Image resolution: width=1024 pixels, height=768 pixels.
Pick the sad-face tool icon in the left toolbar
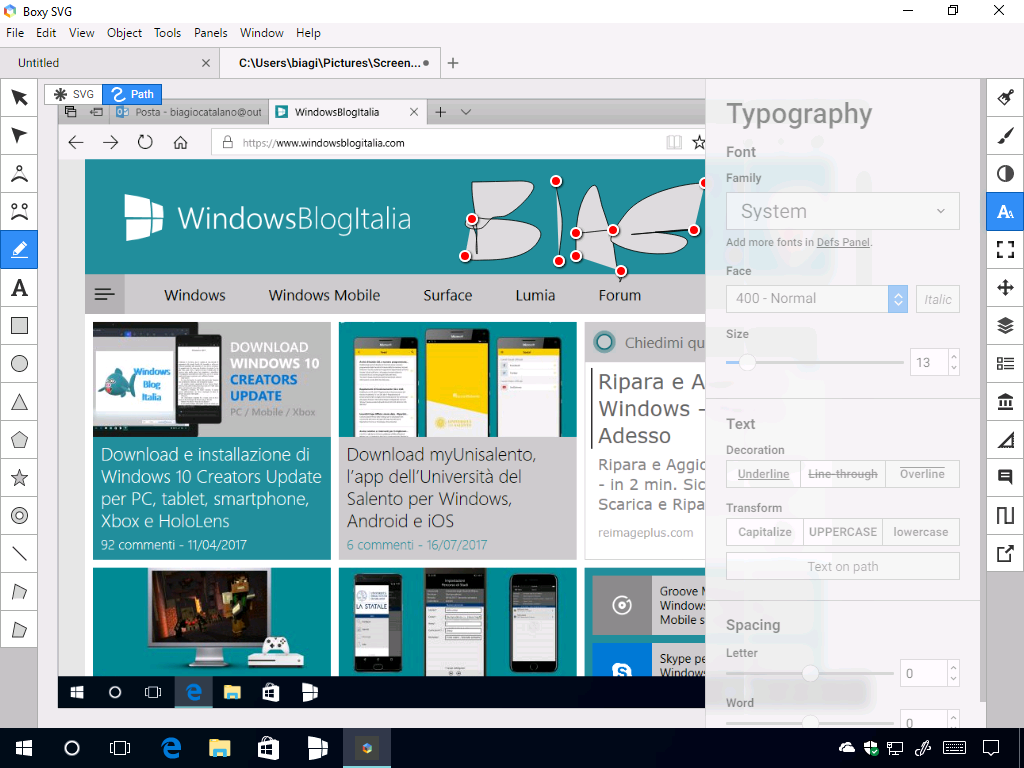pyautogui.click(x=19, y=212)
